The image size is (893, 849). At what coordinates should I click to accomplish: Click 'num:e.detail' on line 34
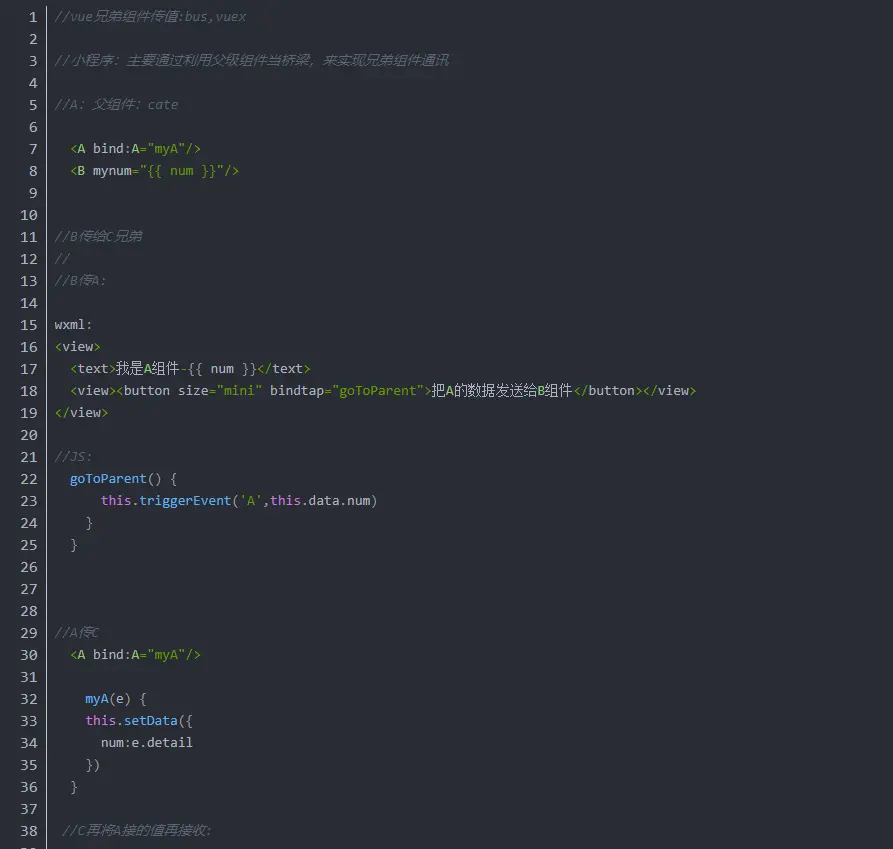coord(147,743)
